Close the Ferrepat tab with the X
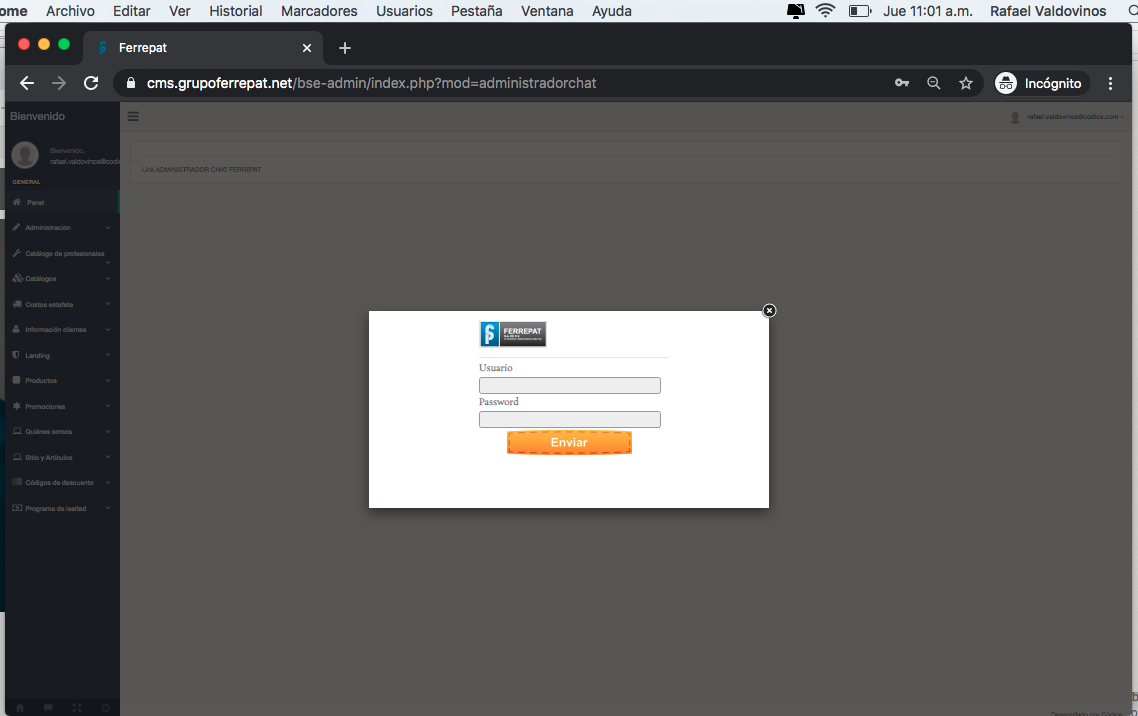 (x=307, y=48)
